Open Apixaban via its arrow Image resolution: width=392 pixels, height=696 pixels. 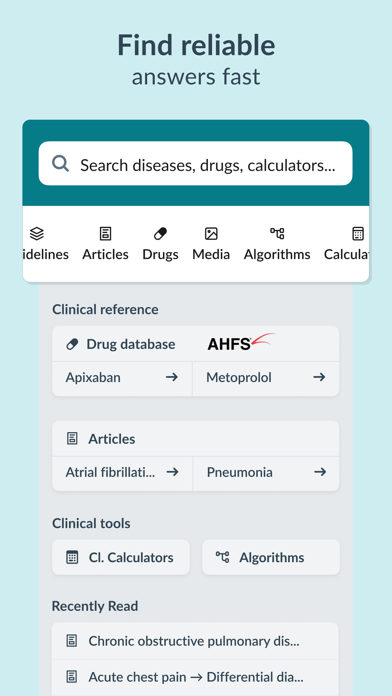[172, 377]
